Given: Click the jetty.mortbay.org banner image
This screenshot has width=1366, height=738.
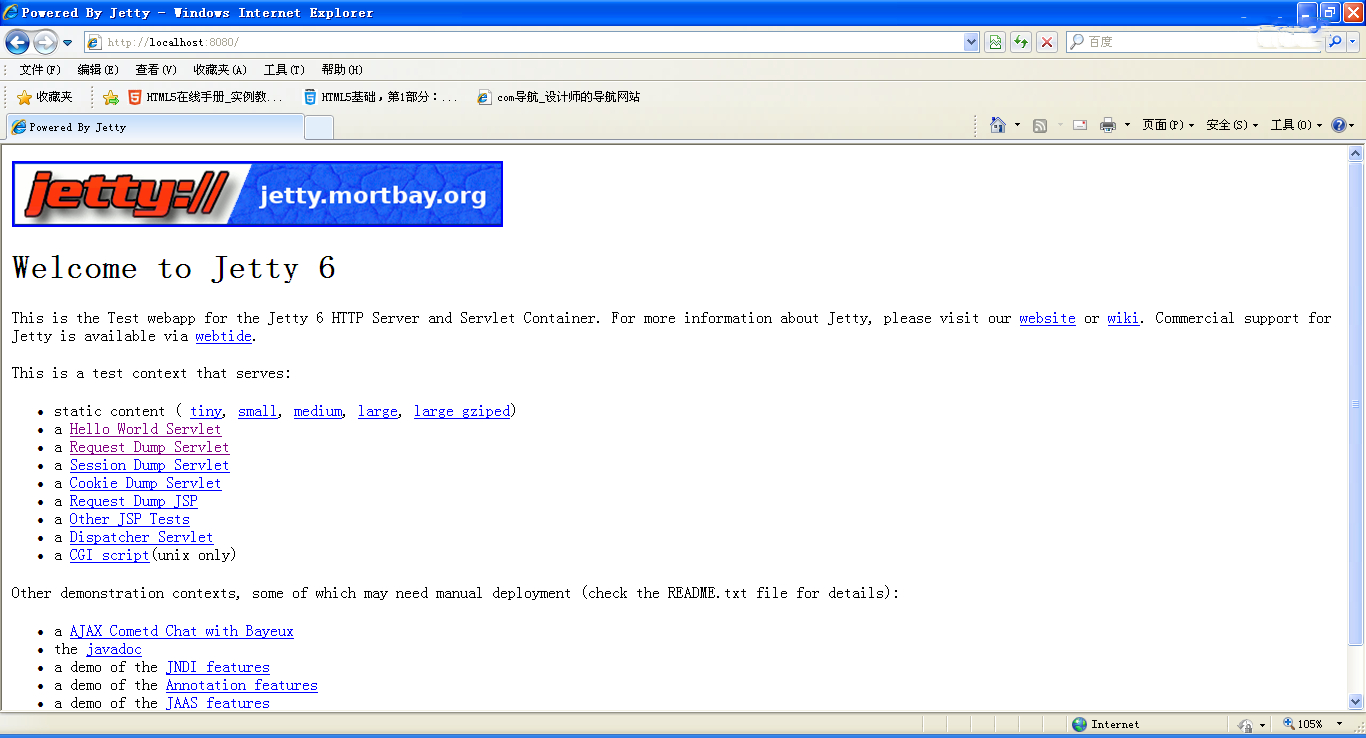Looking at the screenshot, I should tap(257, 194).
